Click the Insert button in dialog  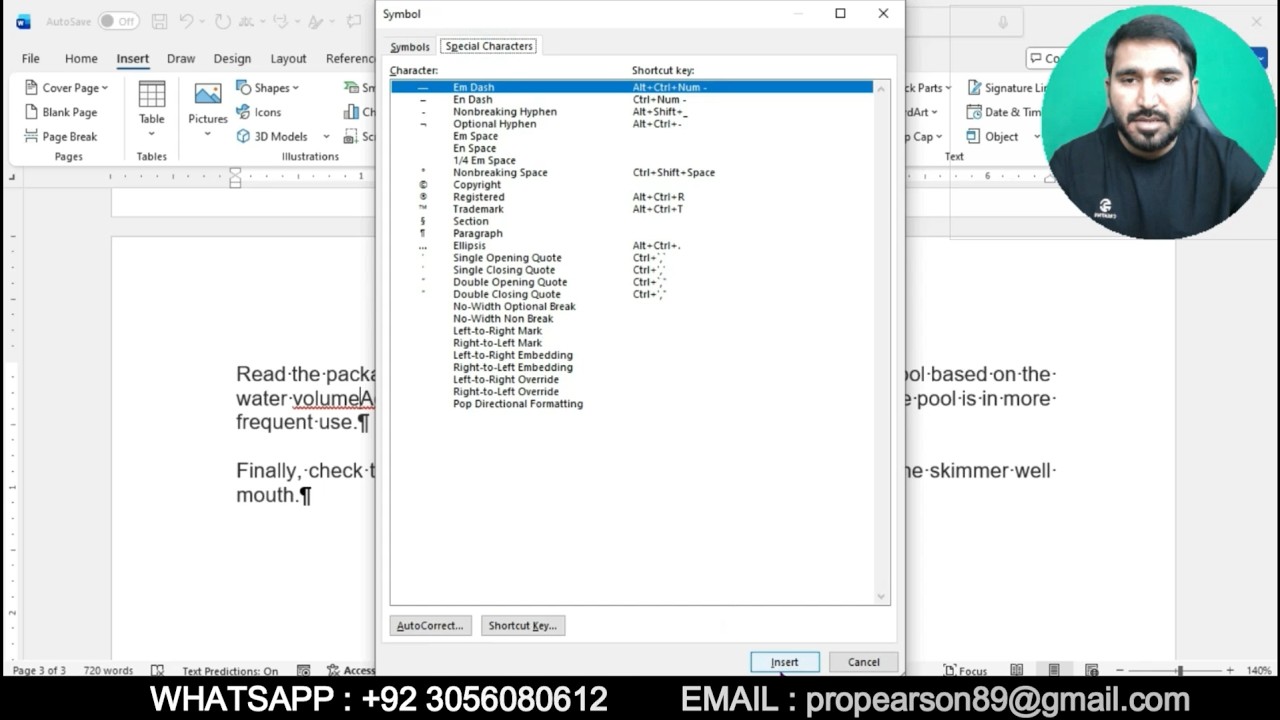click(785, 662)
